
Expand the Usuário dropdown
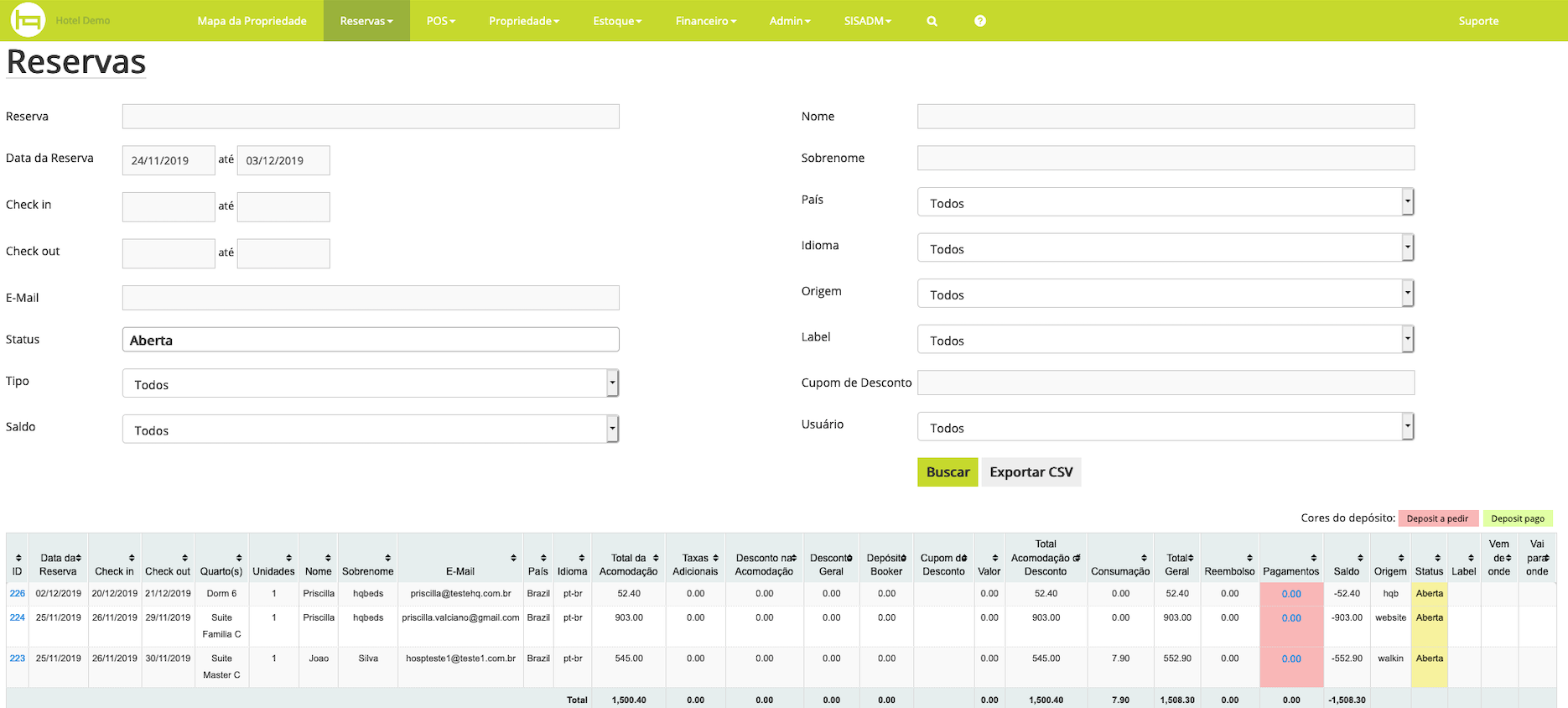coord(1166,427)
